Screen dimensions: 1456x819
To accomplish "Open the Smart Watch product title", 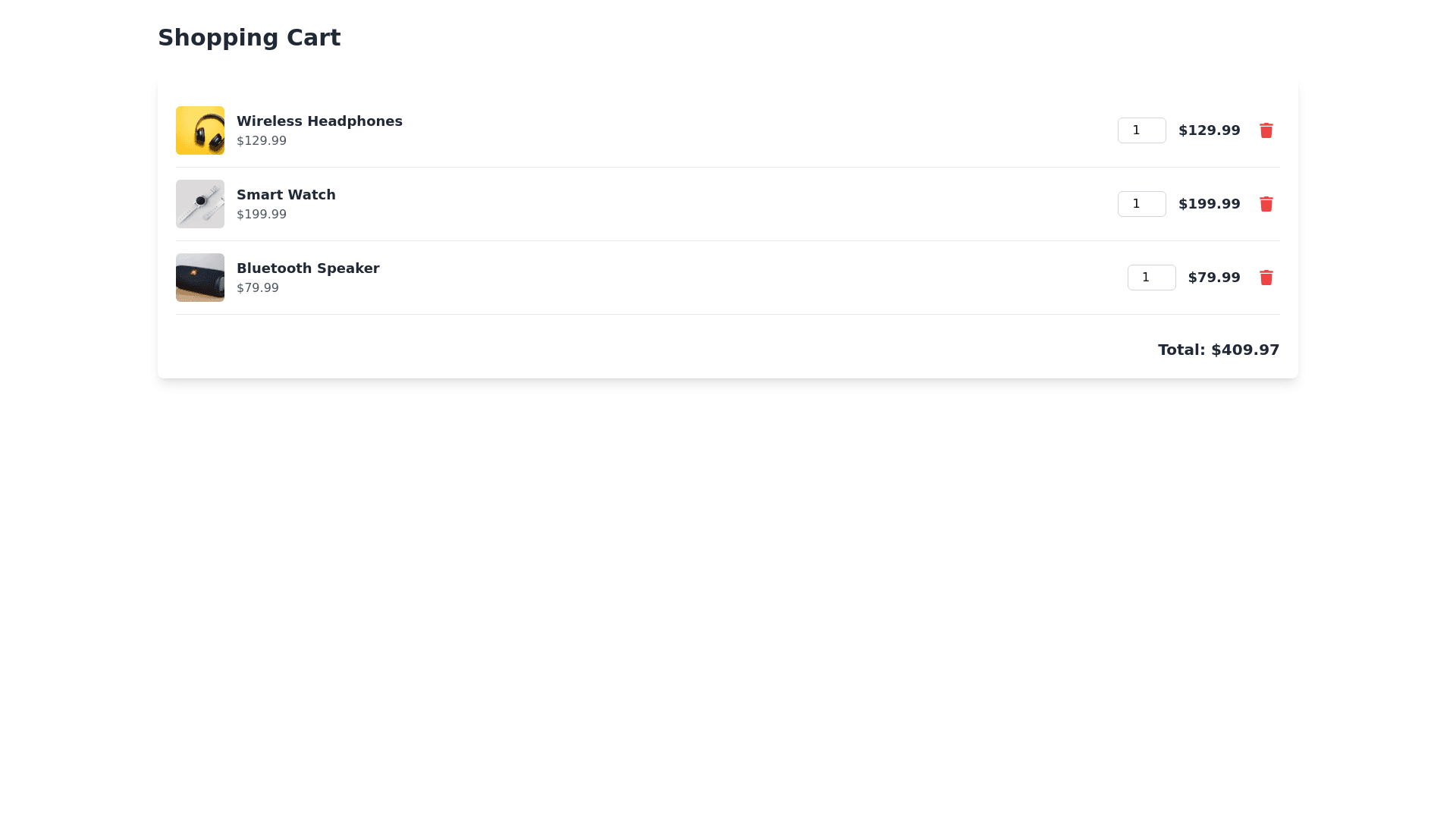I will tap(286, 195).
